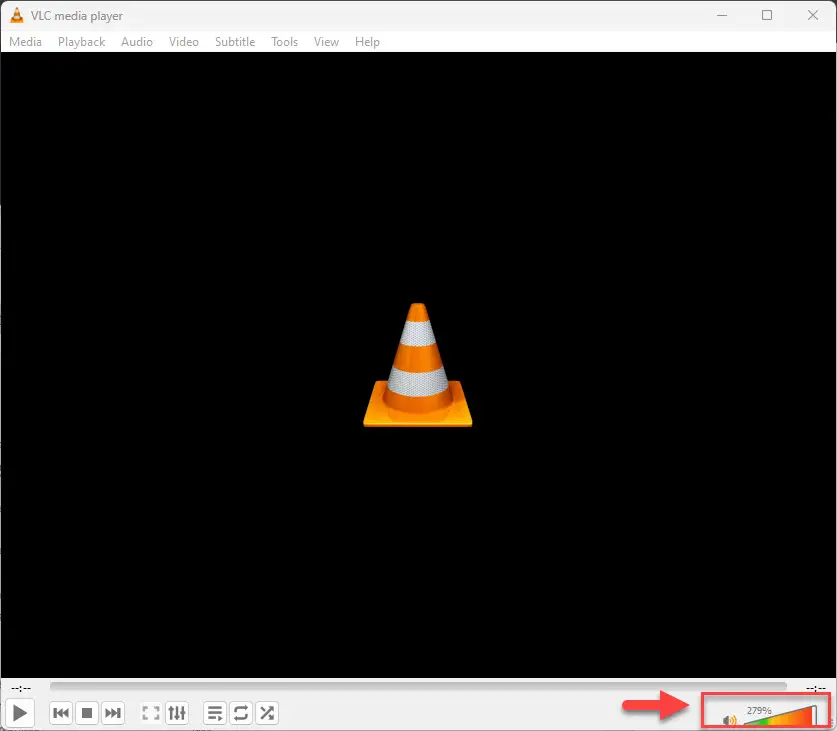Image resolution: width=837 pixels, height=731 pixels.
Task: Jump to previous media track
Action: tap(61, 713)
